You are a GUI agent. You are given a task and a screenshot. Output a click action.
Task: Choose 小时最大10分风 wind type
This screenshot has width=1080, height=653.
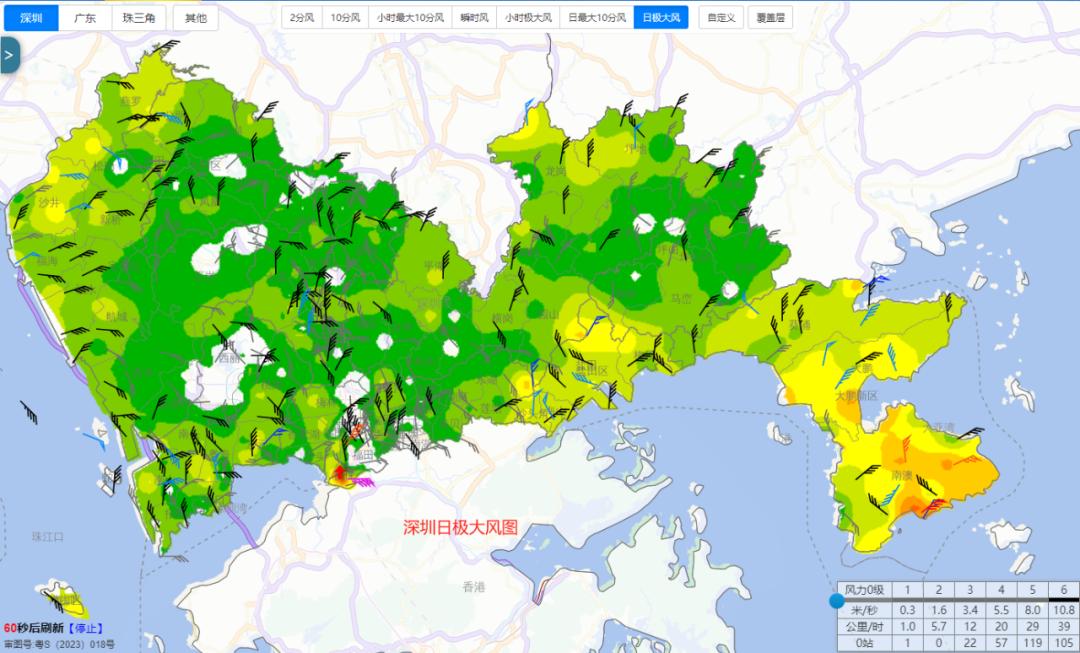[409, 18]
